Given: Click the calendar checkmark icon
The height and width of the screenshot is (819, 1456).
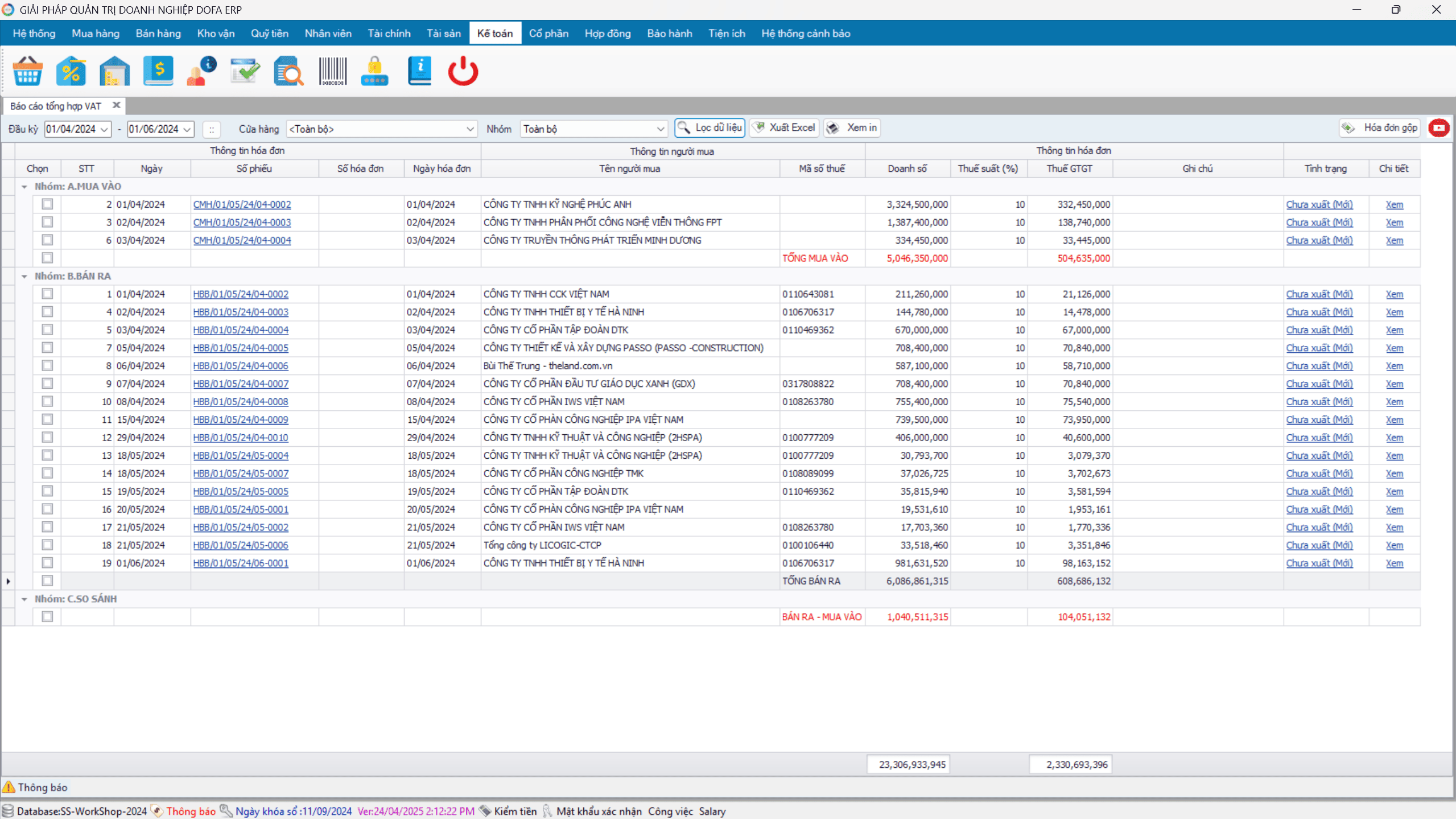Looking at the screenshot, I should point(245,71).
